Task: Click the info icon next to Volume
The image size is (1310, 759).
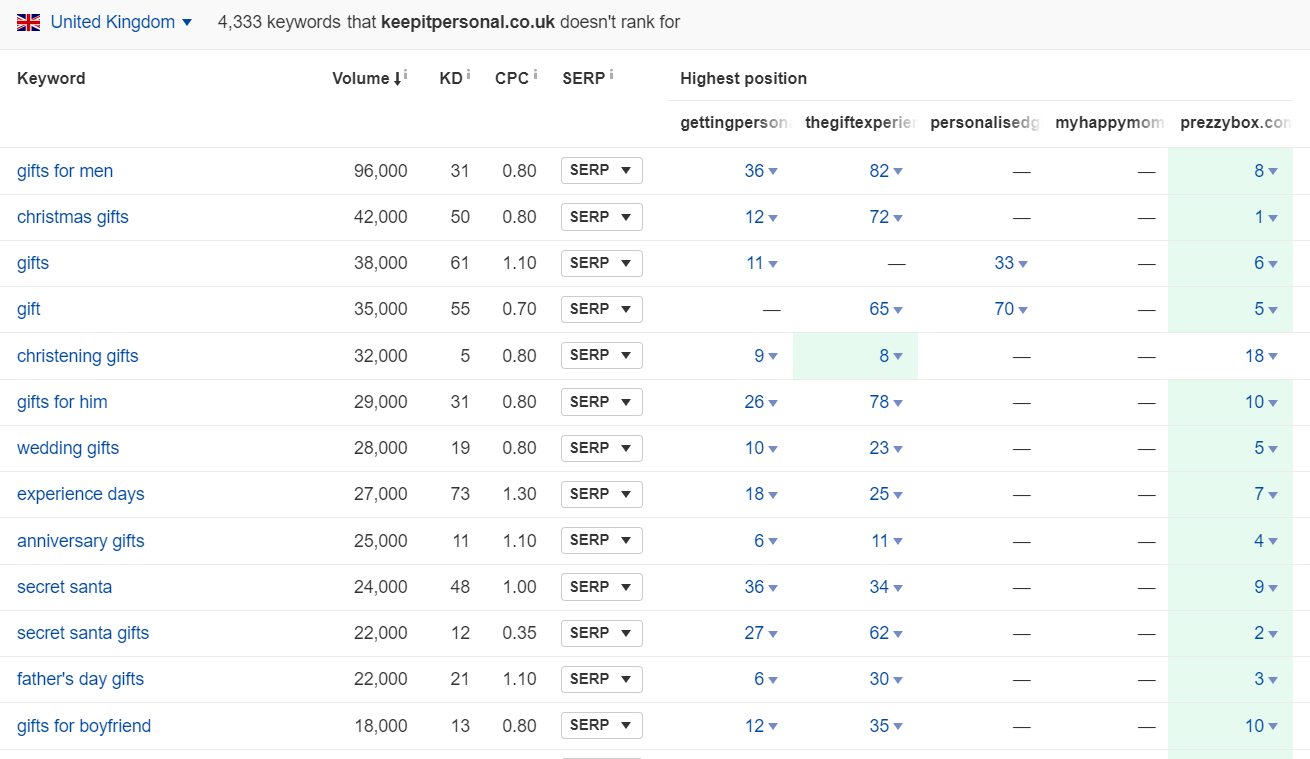Action: [405, 75]
